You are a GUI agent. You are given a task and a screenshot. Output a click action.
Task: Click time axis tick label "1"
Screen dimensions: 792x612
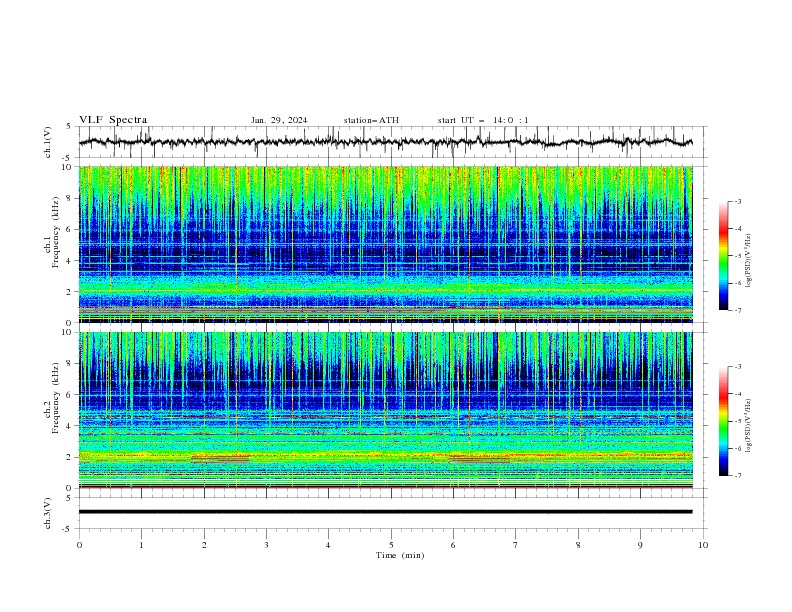141,545
